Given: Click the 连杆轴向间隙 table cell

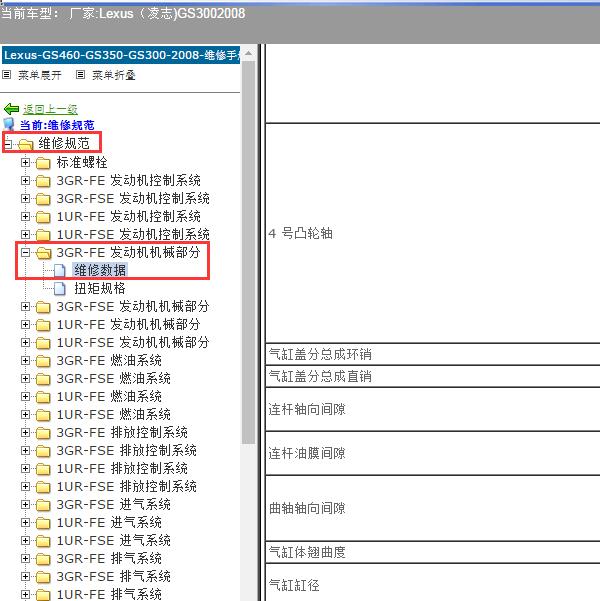Looking at the screenshot, I should [432, 409].
